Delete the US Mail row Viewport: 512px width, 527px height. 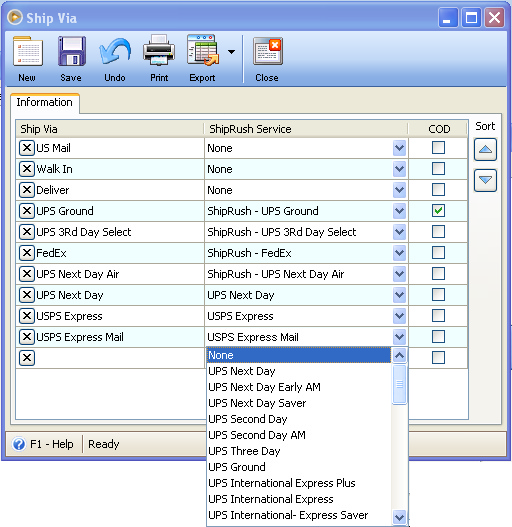point(27,148)
